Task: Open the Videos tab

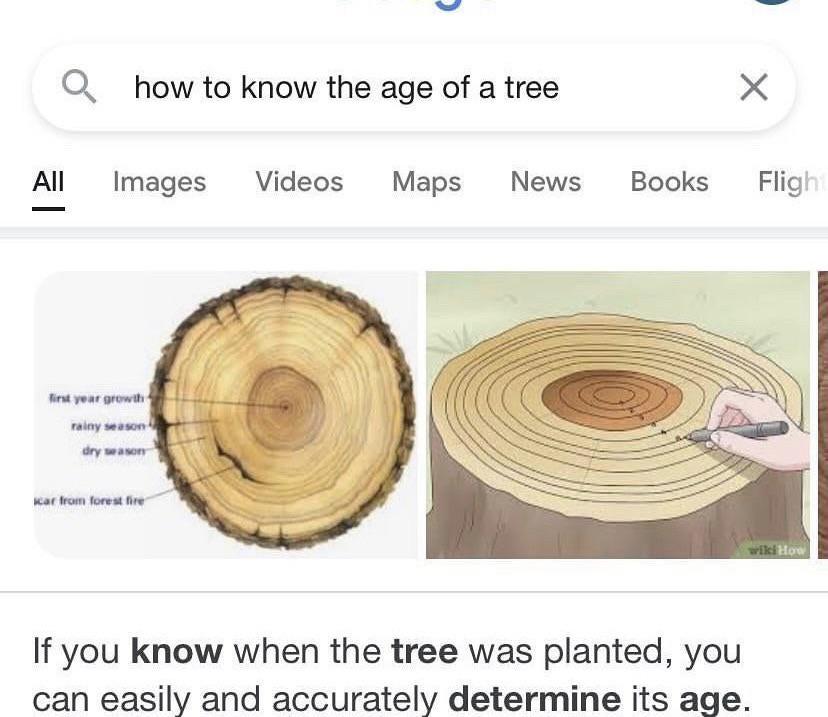Action: click(299, 182)
